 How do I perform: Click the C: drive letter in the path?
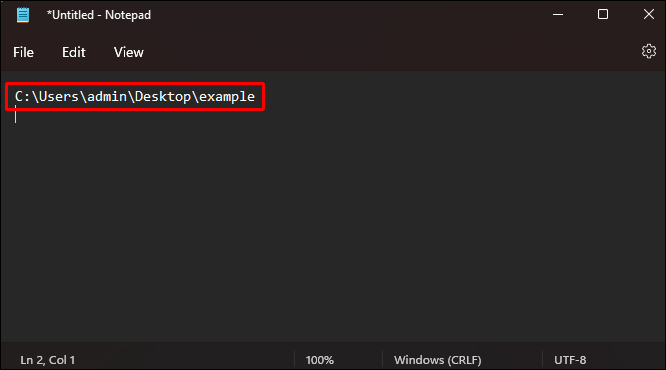(22, 96)
